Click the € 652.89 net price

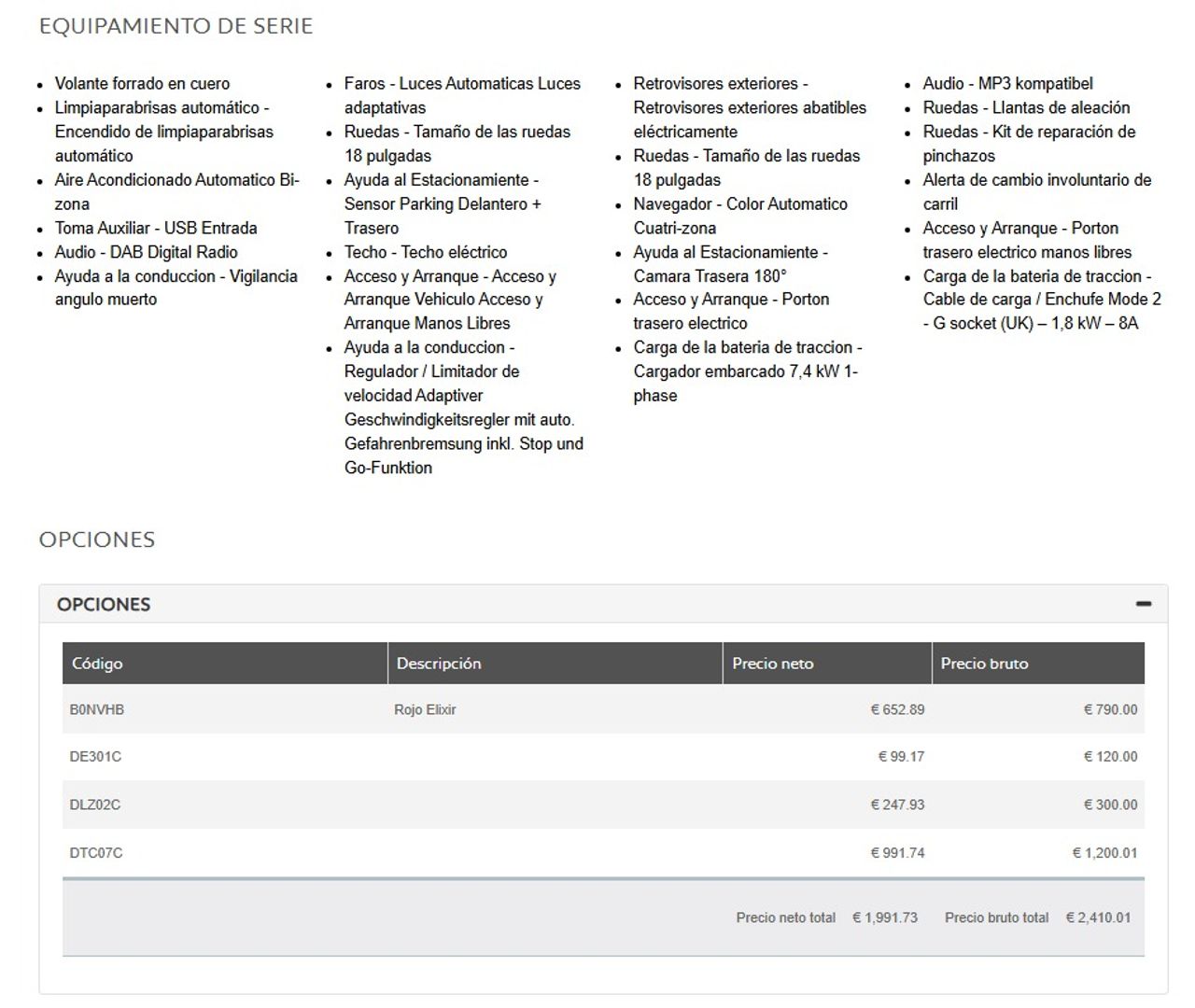897,709
